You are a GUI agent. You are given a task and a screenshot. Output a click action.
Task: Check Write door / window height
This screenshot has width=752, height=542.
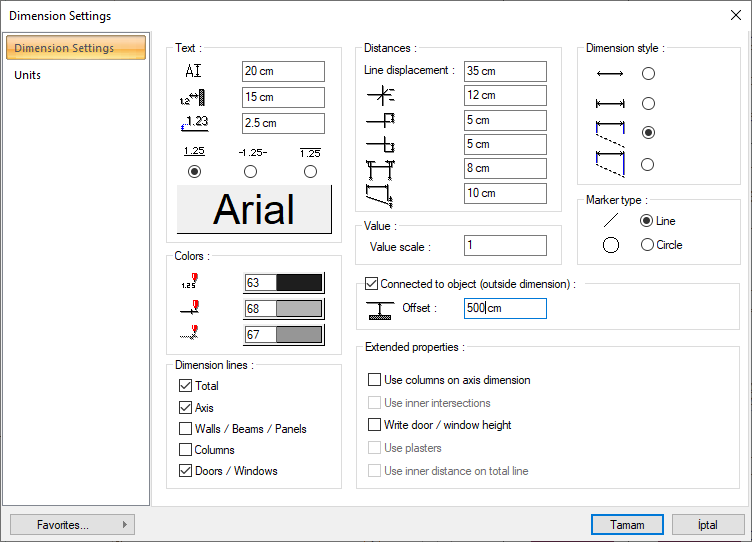pyautogui.click(x=375, y=425)
